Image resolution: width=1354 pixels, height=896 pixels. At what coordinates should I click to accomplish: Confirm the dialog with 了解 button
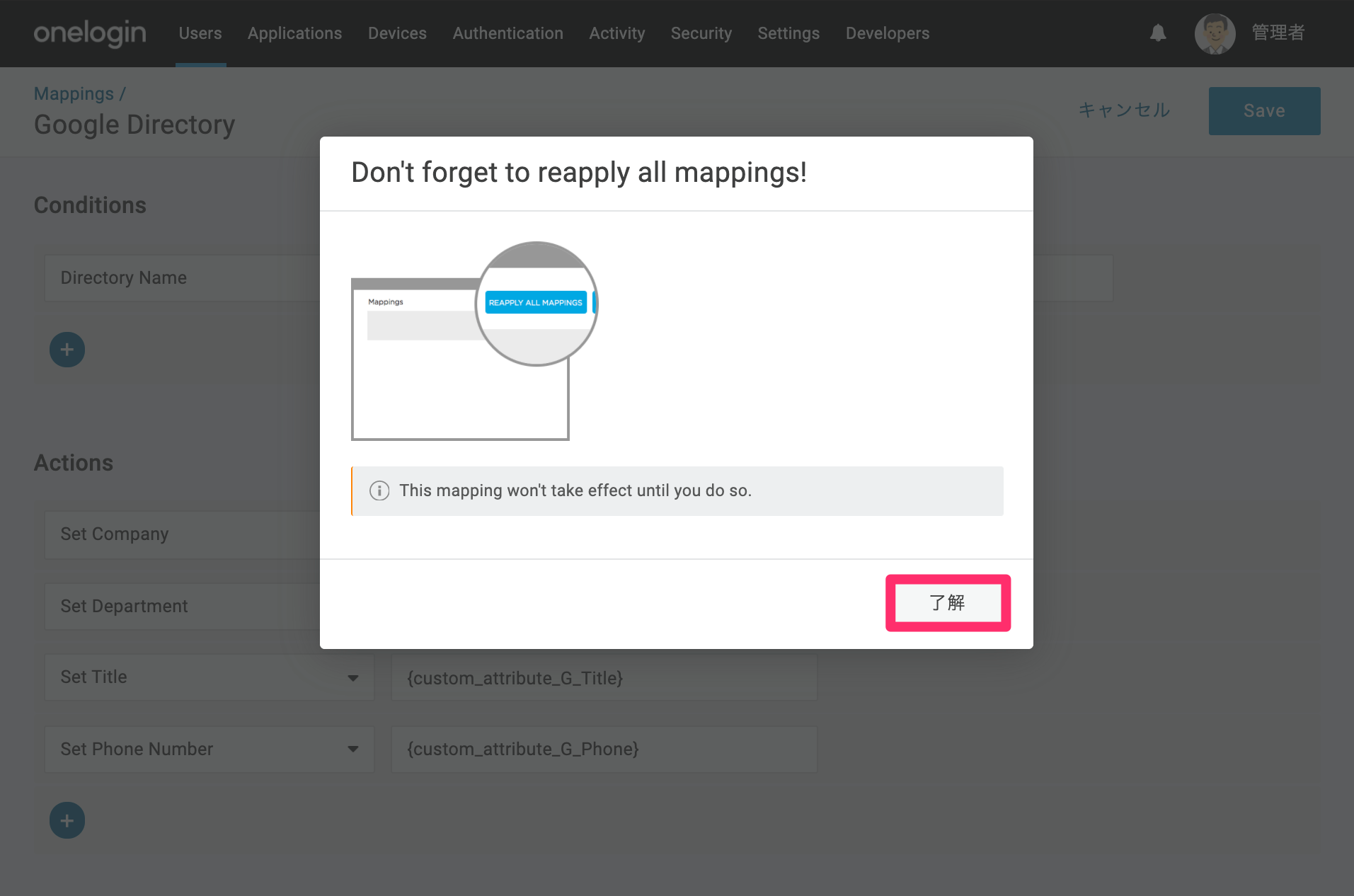tap(948, 602)
